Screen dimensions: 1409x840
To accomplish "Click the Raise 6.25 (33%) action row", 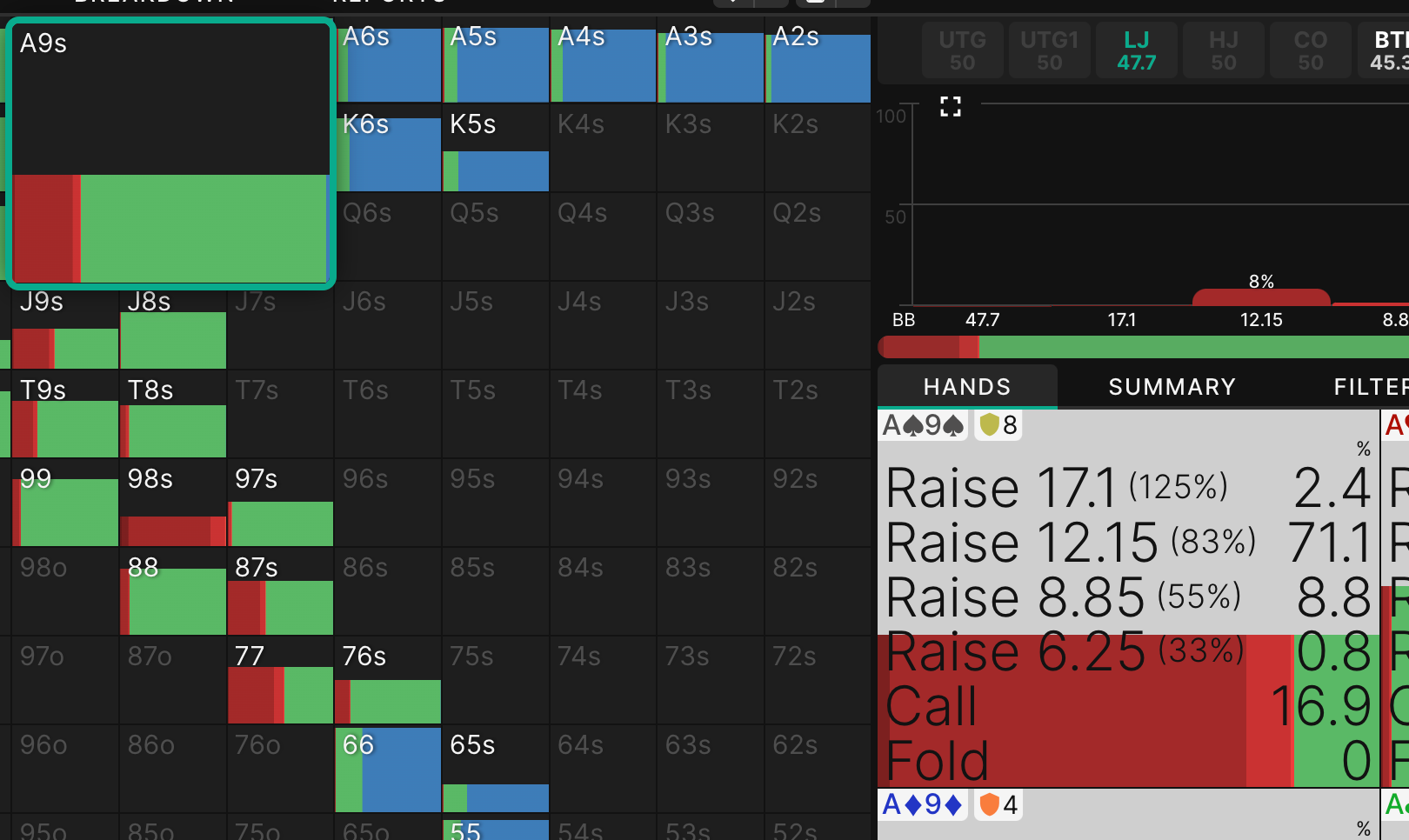I will tap(1128, 651).
